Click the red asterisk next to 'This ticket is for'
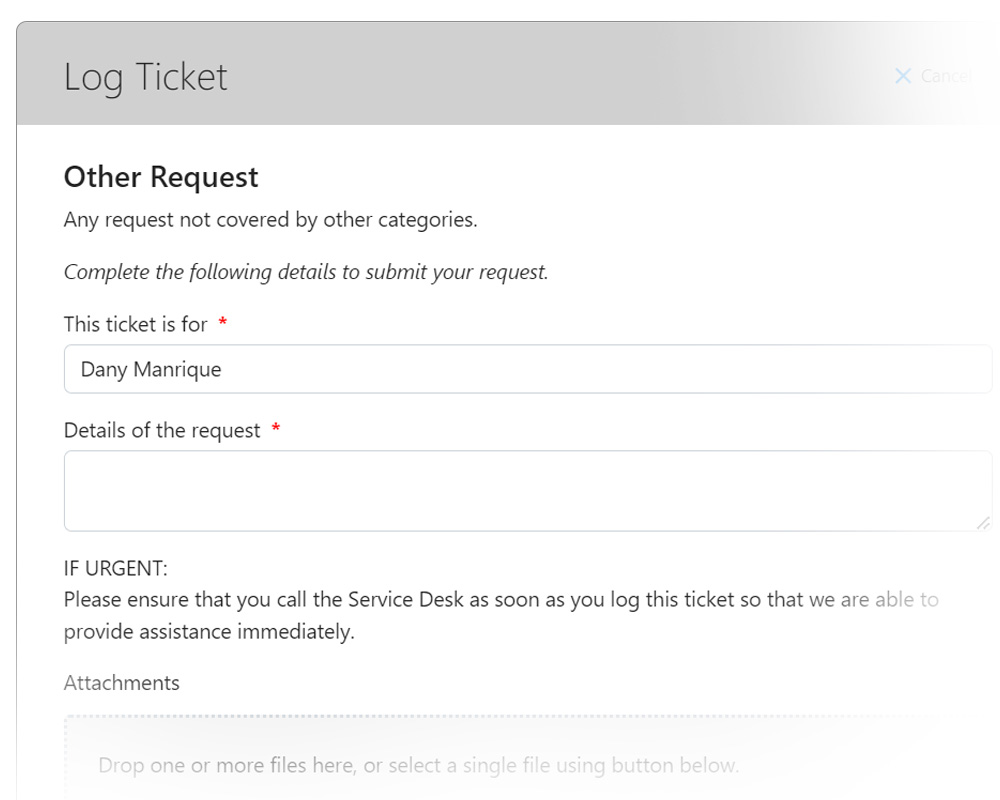The height and width of the screenshot is (800, 1000). click(222, 323)
